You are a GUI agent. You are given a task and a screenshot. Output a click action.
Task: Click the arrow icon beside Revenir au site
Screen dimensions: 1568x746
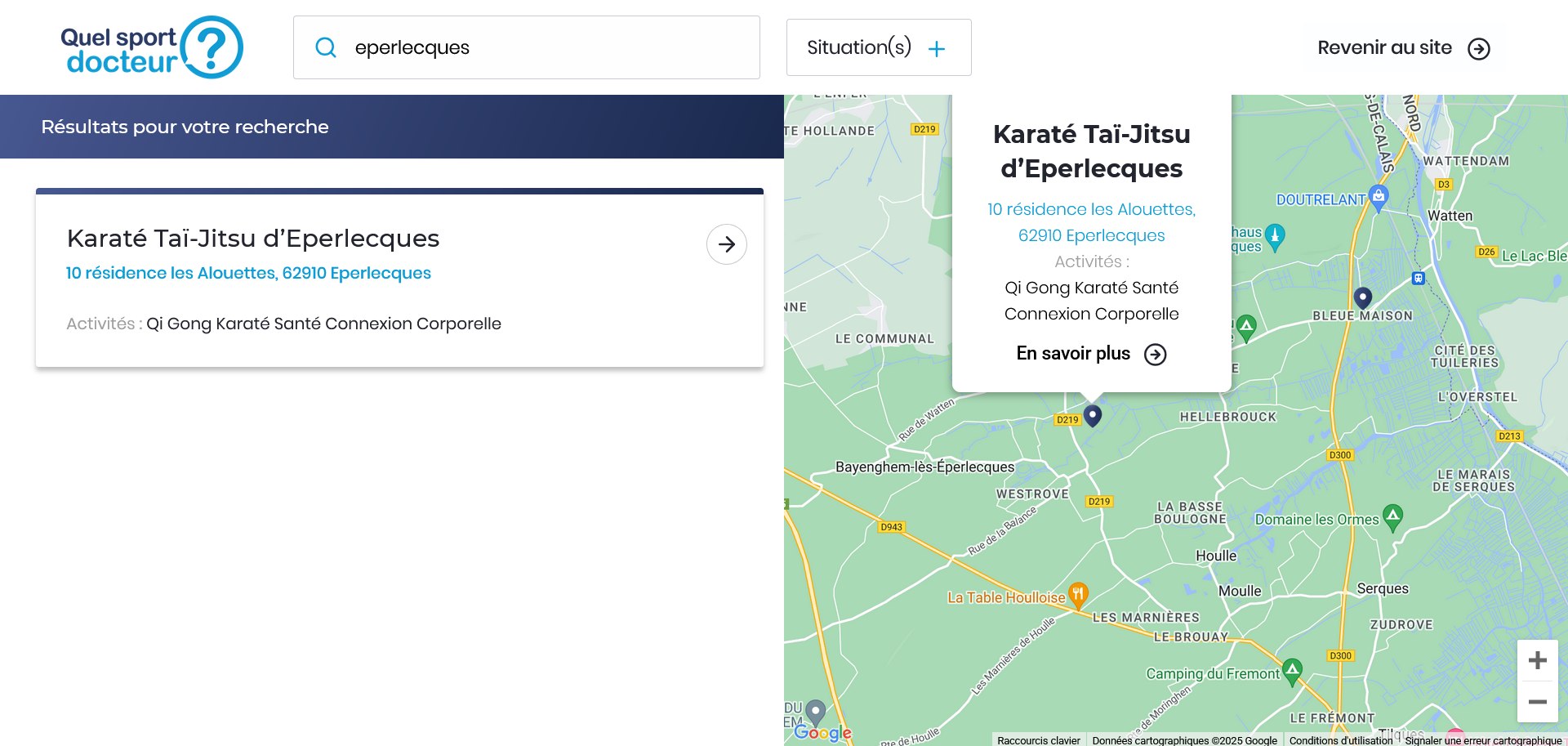pos(1479,49)
